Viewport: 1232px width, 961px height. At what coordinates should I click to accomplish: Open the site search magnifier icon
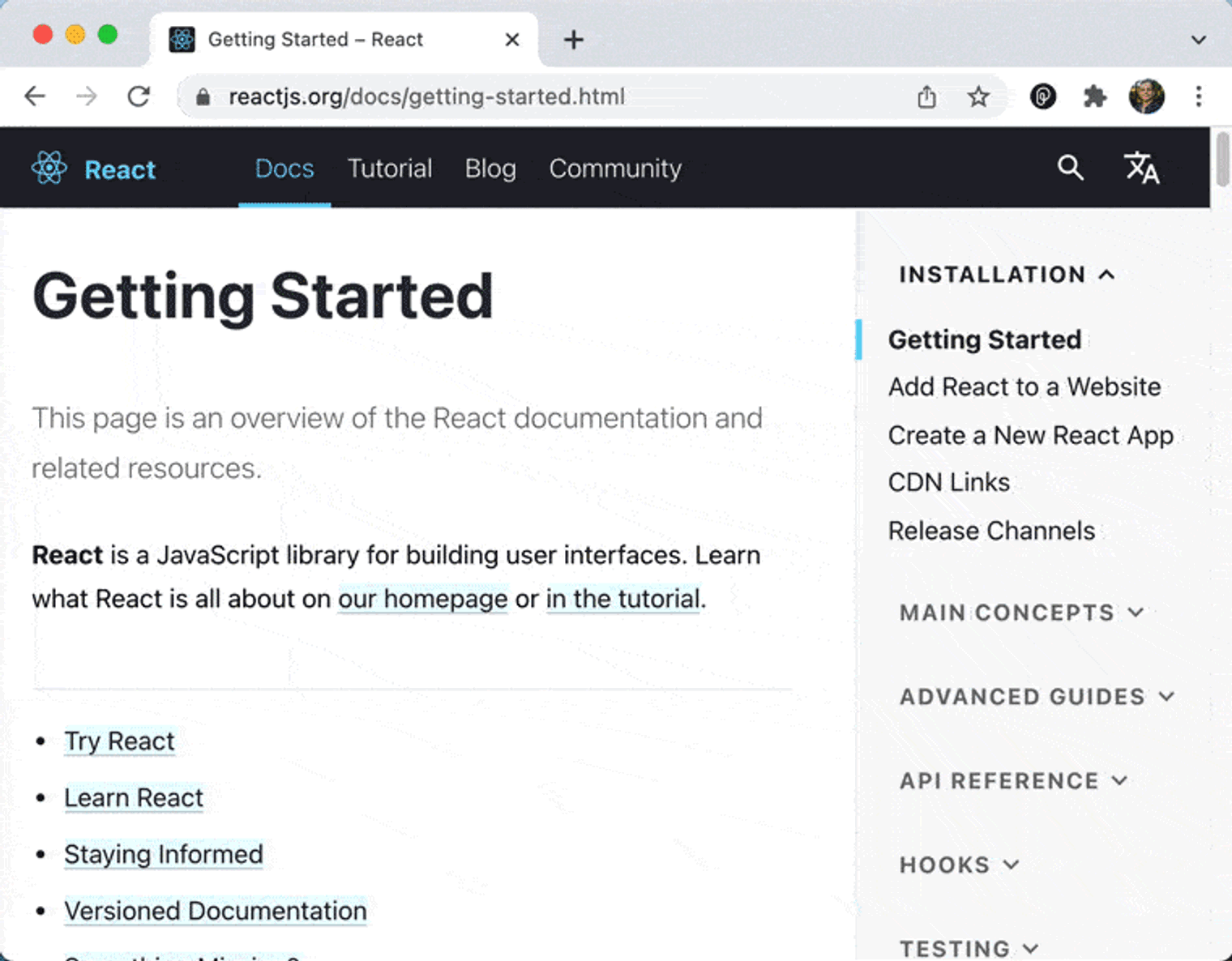(1070, 168)
